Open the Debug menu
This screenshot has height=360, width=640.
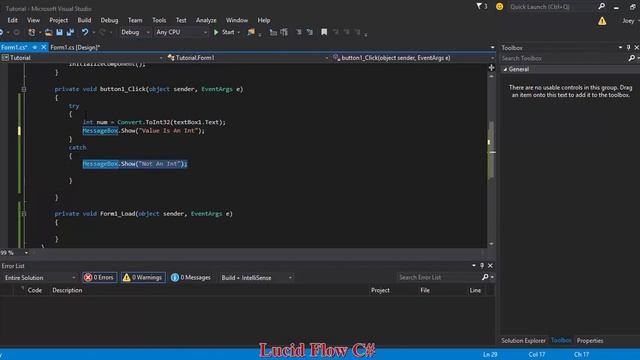(109, 20)
